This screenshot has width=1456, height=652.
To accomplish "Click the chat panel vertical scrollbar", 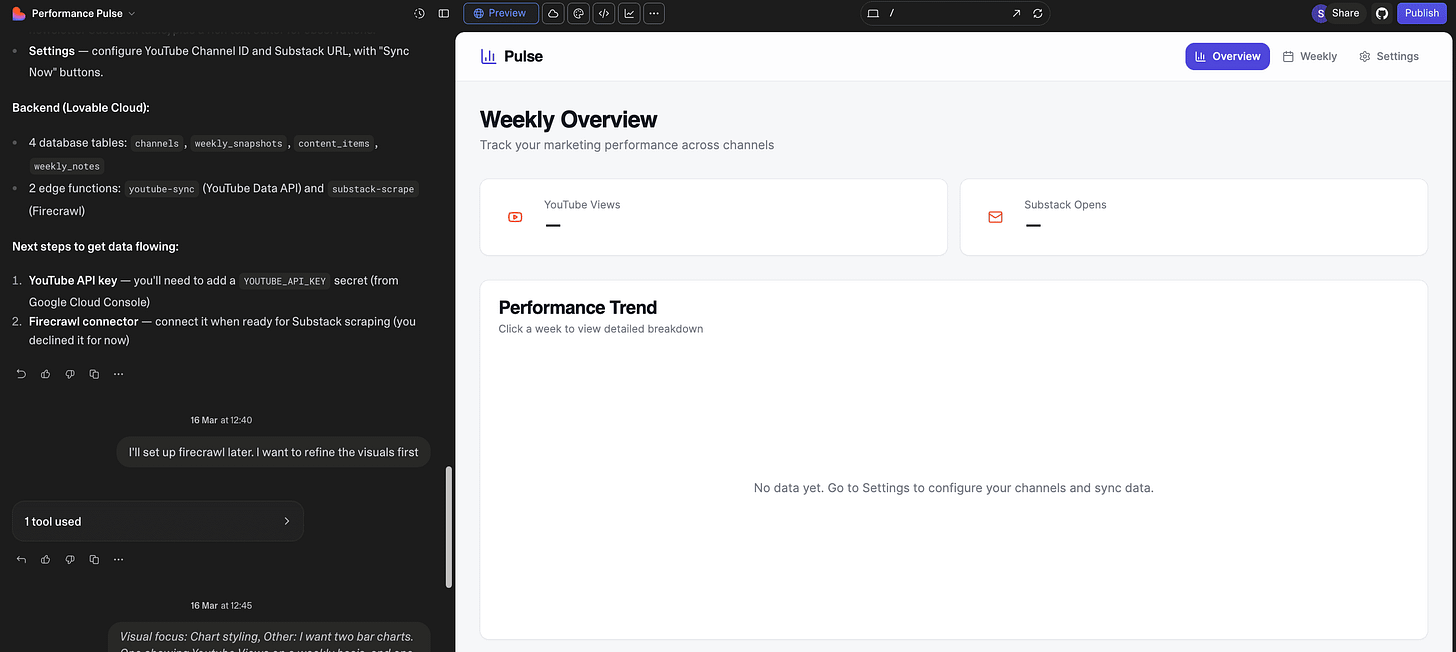I will (x=448, y=527).
